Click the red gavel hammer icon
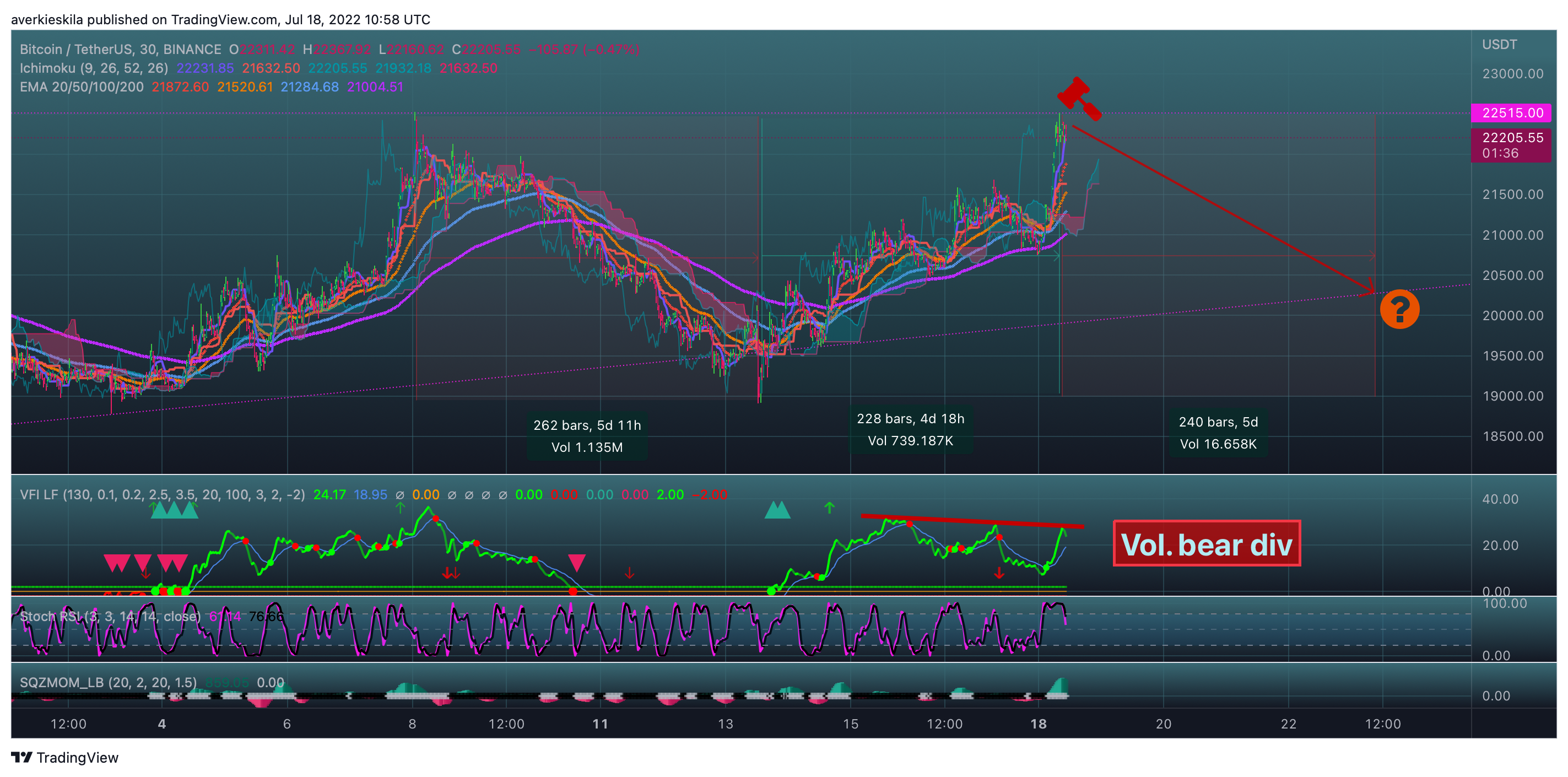 coord(1079,98)
